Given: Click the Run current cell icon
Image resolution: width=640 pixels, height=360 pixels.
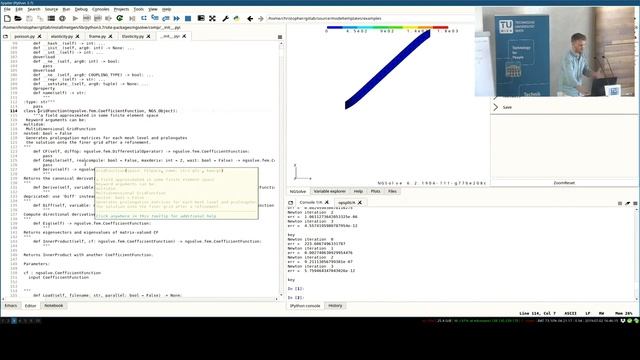Looking at the screenshot, I should tap(87, 18).
